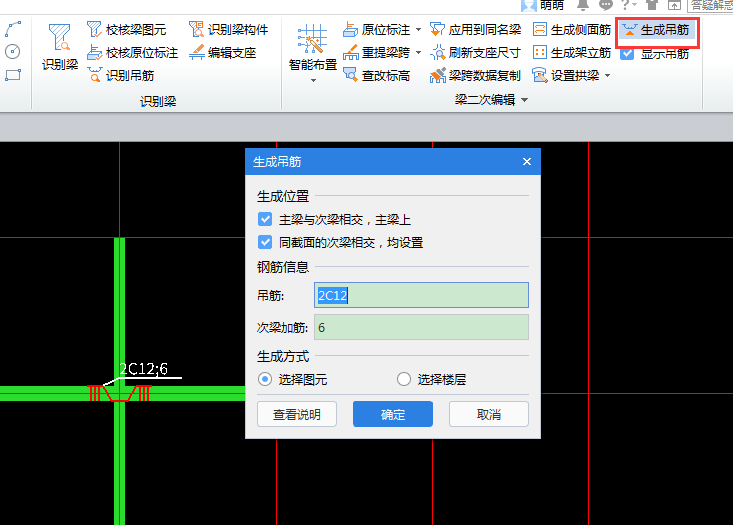Click 识别吊筋 tool
This screenshot has width=733, height=525.
pos(121,75)
